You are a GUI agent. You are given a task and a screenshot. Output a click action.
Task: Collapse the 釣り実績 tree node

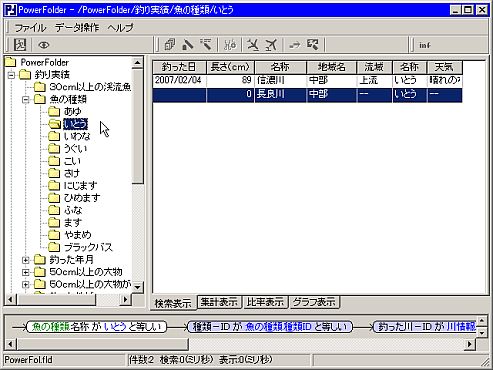point(11,75)
